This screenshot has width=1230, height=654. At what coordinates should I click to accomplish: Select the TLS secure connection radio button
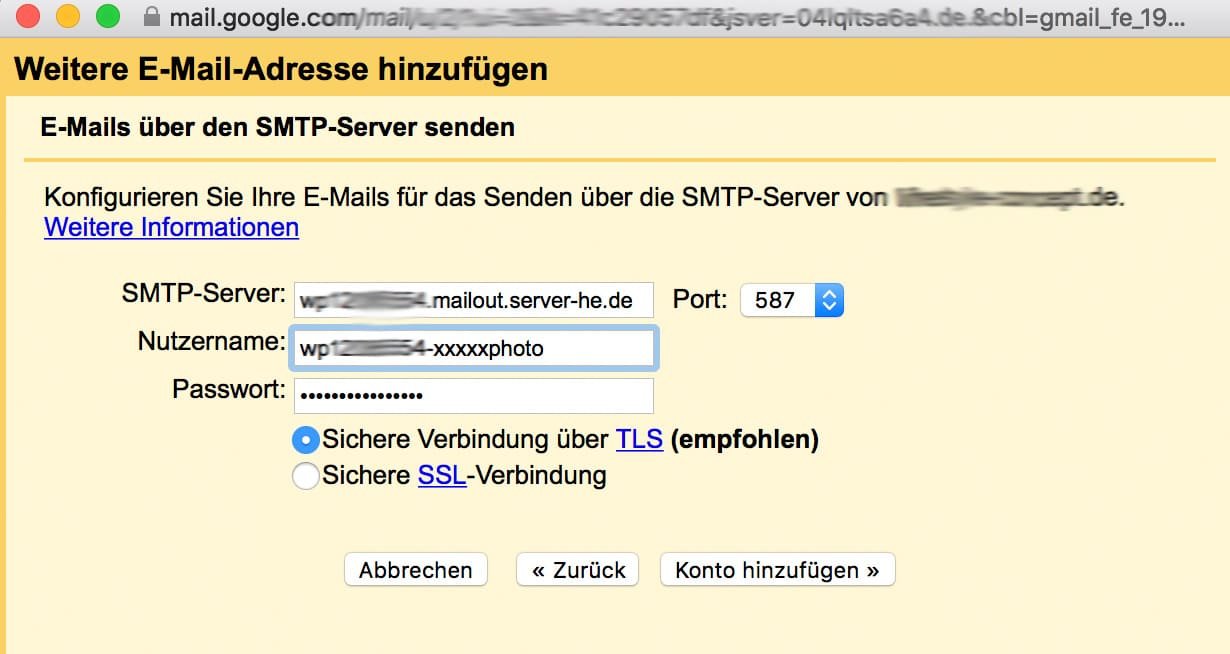(x=306, y=440)
